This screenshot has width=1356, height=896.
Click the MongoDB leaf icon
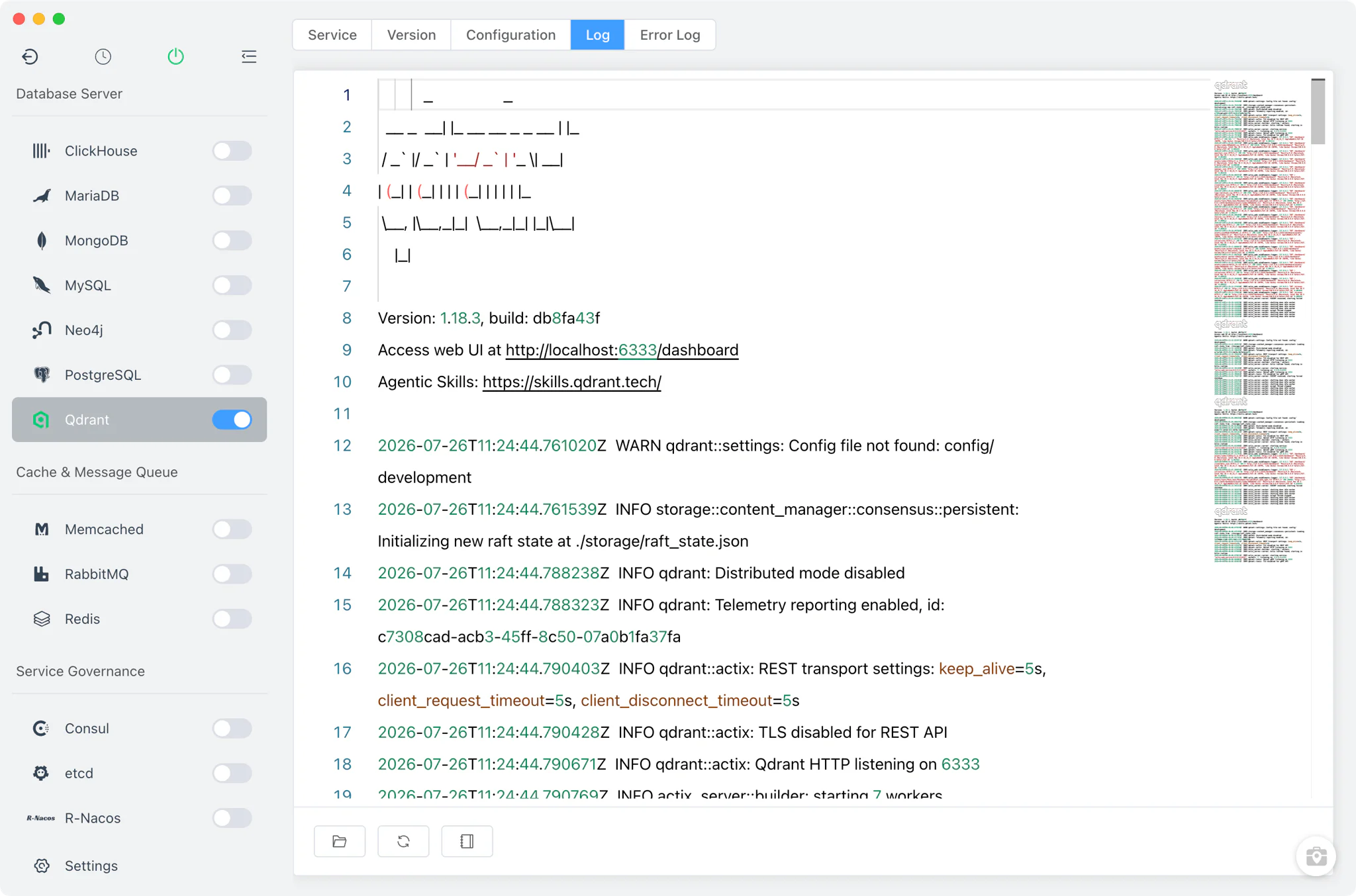41,241
